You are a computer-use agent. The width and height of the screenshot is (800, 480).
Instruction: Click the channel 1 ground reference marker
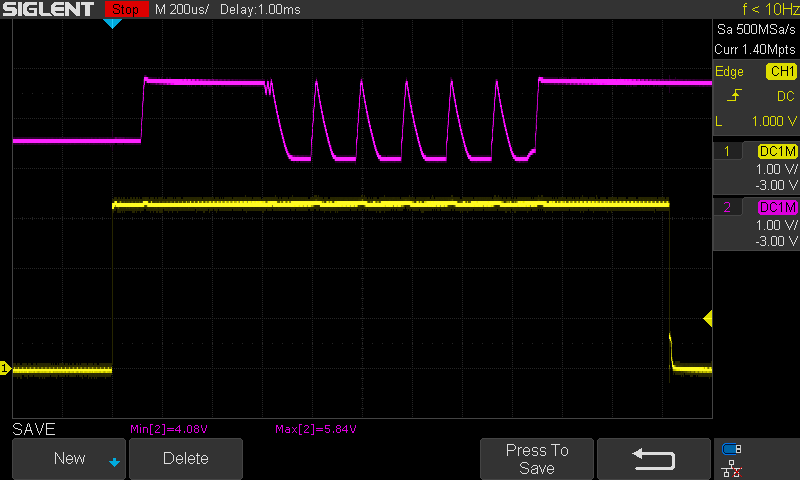[5, 368]
